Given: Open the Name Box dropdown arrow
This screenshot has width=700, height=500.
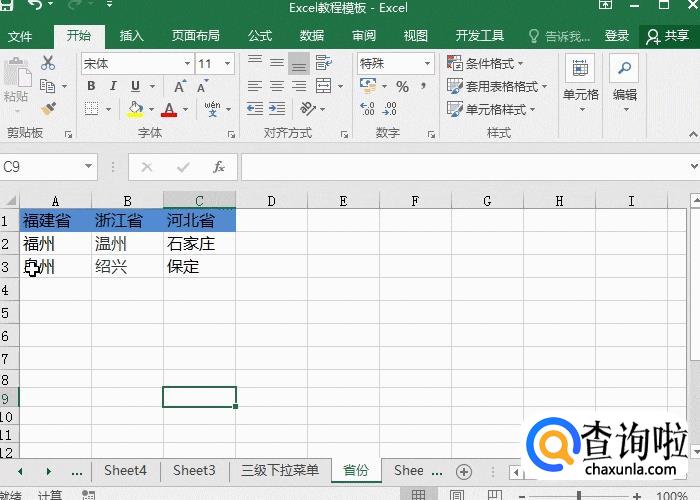Looking at the screenshot, I should 88,167.
